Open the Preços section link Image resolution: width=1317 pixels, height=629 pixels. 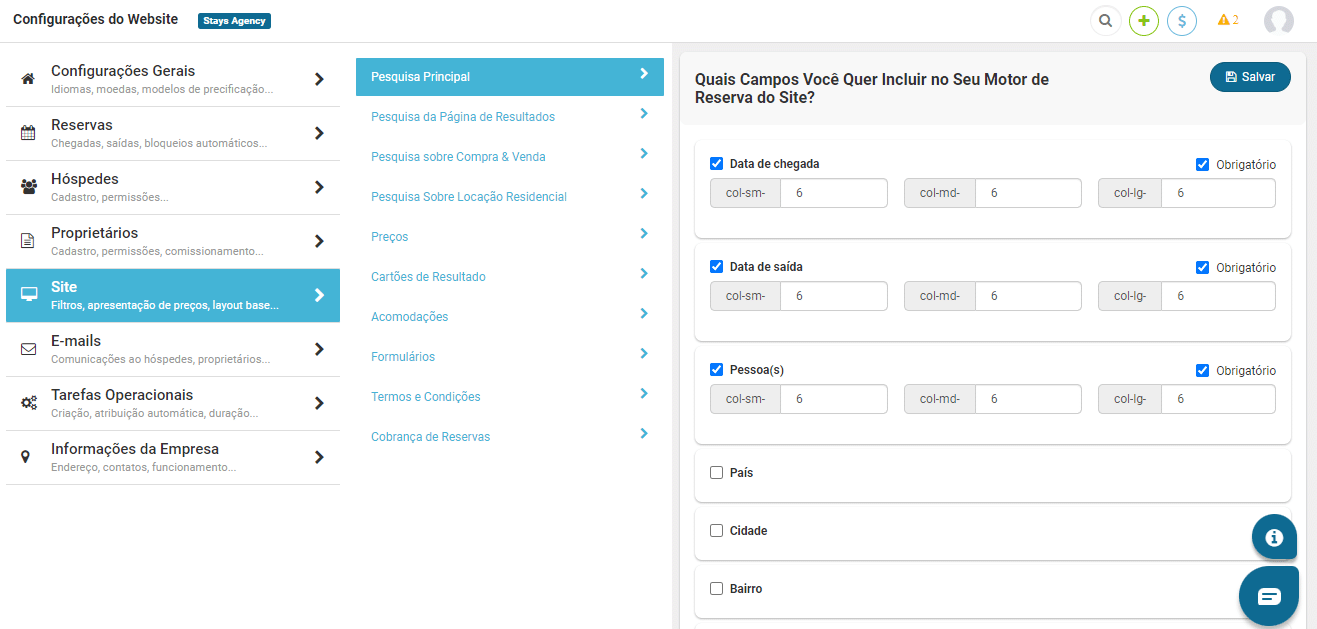[x=389, y=237]
